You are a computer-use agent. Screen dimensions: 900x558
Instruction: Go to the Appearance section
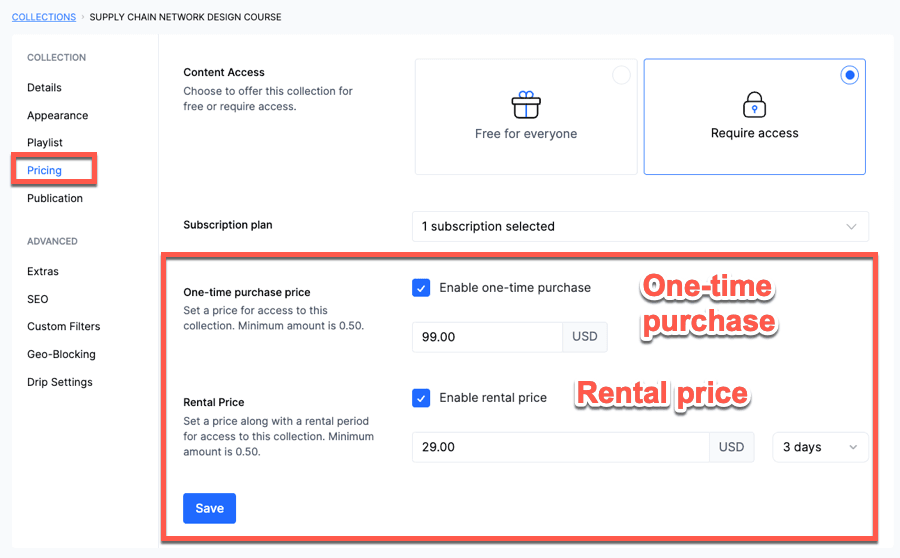[x=57, y=116]
